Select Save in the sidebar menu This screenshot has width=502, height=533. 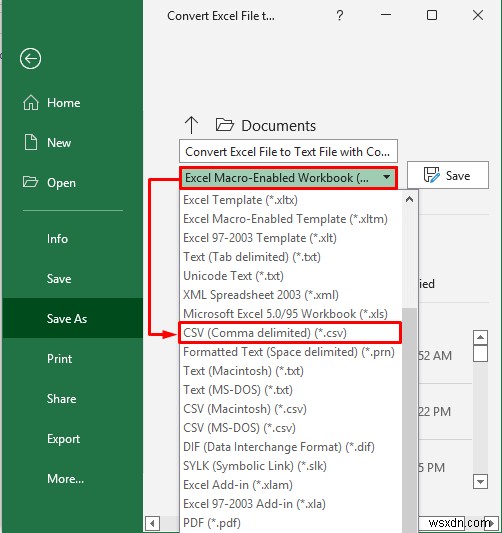[59, 279]
